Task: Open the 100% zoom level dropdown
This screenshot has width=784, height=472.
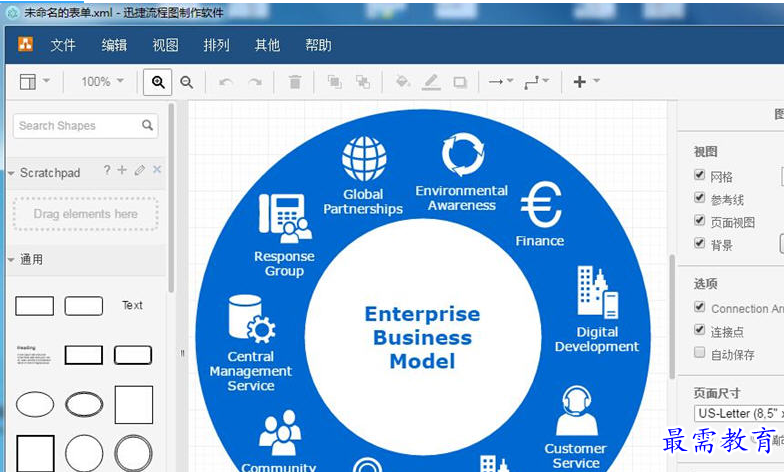Action: (x=102, y=82)
